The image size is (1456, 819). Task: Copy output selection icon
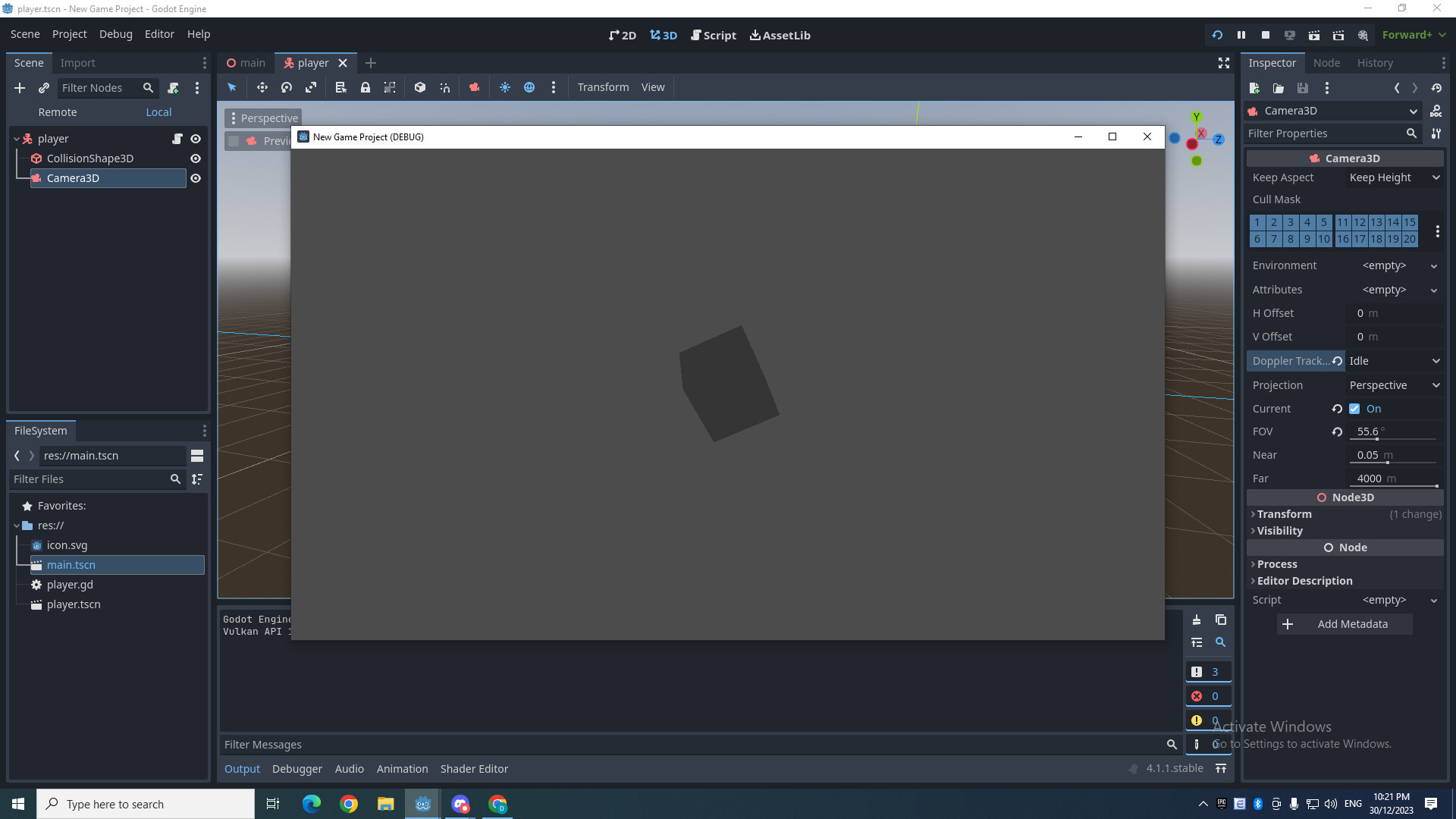coord(1221,620)
